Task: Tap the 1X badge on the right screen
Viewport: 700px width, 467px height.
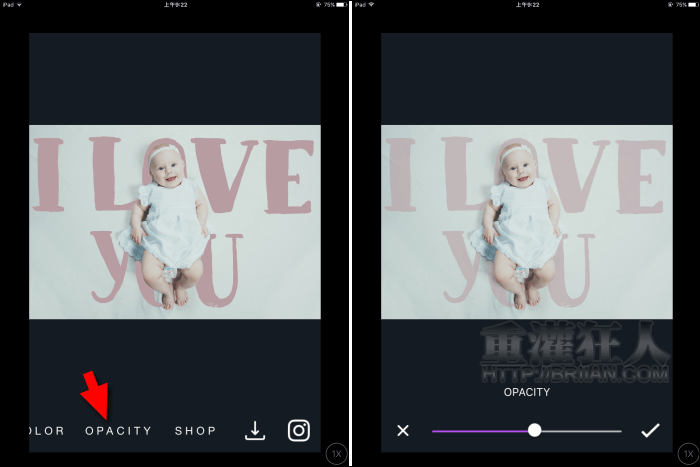Action: point(688,454)
